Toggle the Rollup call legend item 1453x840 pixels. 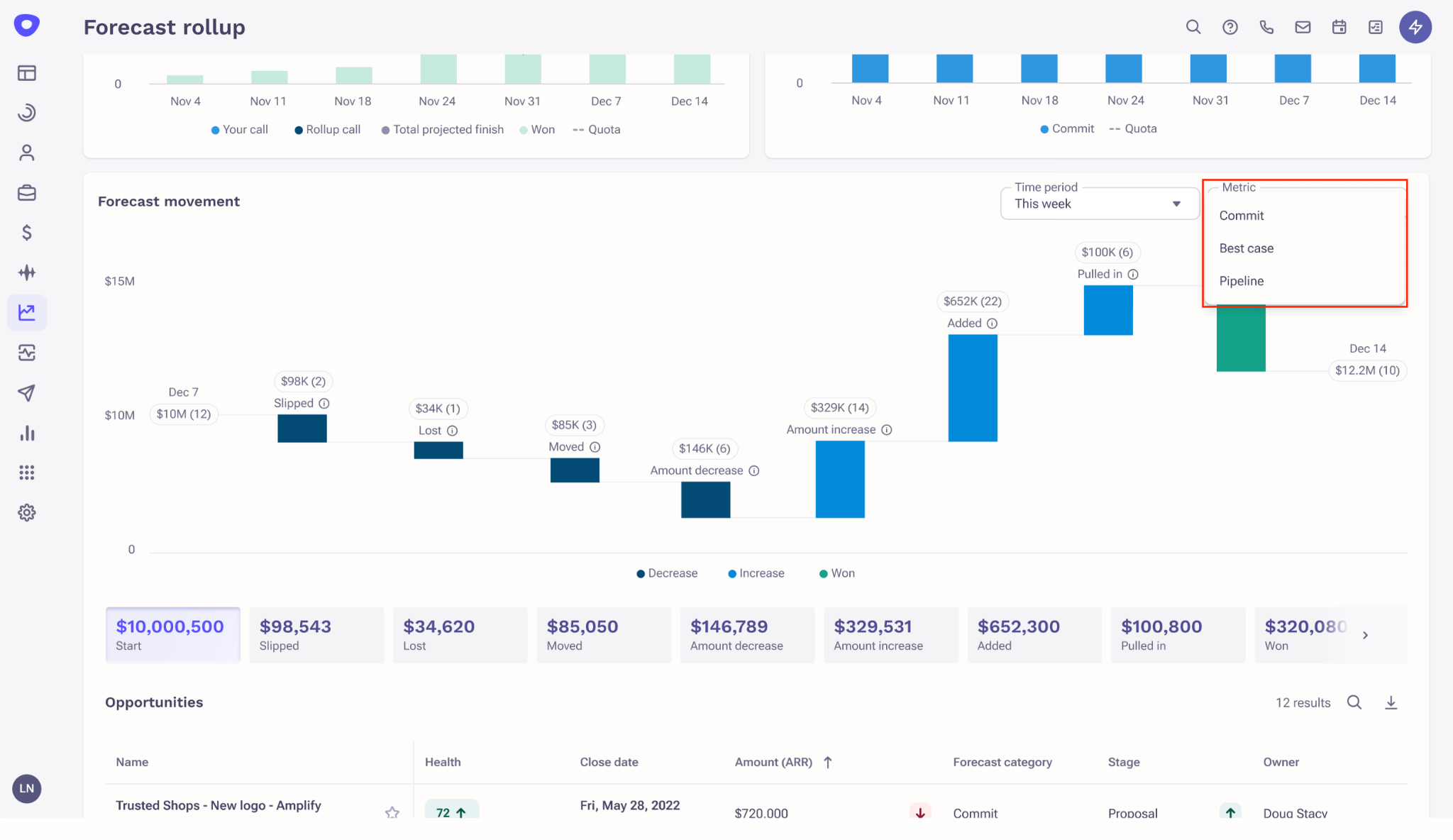pos(326,129)
